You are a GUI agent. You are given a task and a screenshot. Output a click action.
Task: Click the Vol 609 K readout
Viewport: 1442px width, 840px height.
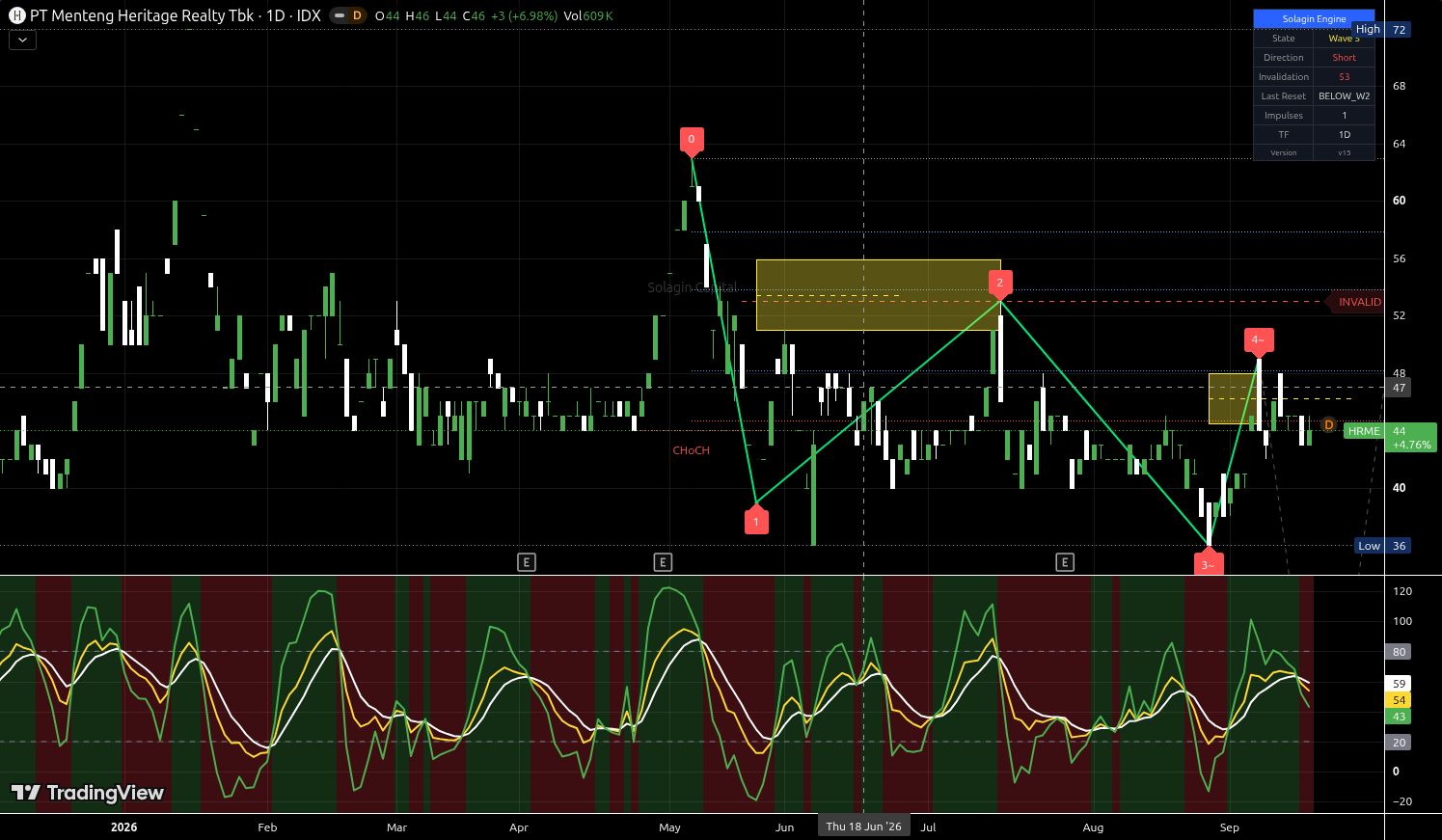click(588, 15)
